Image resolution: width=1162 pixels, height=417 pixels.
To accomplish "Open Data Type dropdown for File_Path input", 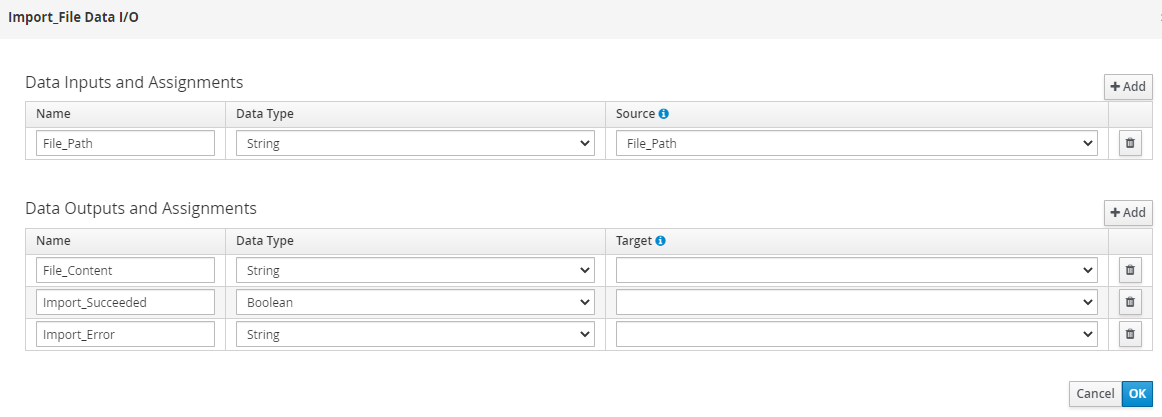I will coord(415,144).
